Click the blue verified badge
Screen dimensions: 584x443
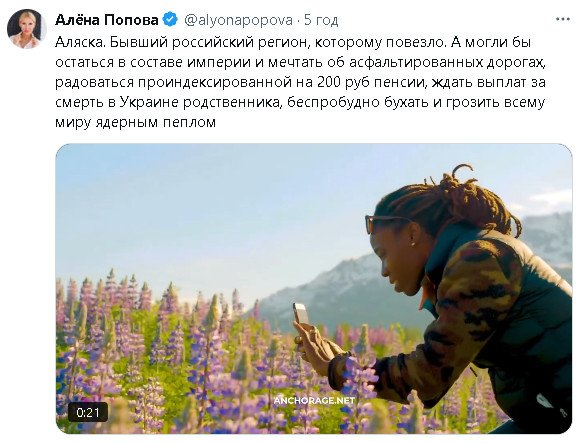(171, 20)
